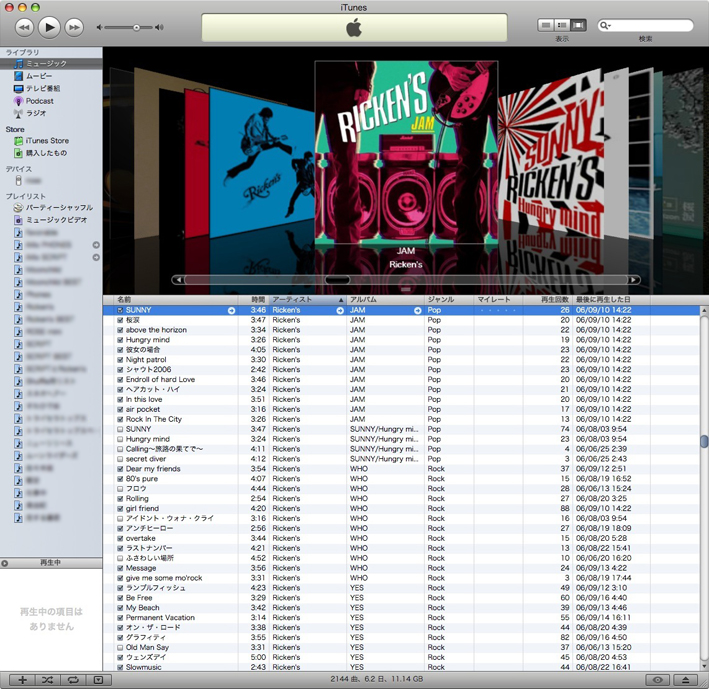This screenshot has width=709, height=689.
Task: Check the Old Man Say checkbox
Action: pos(120,647)
